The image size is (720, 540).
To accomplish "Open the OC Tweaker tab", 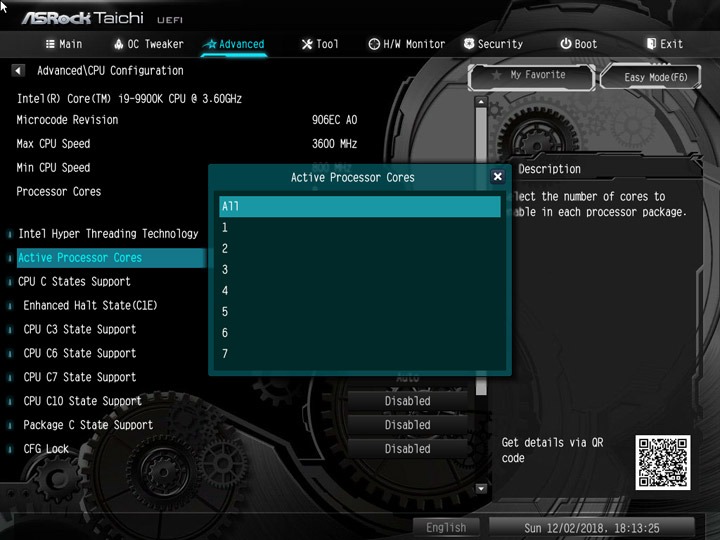I will point(148,44).
